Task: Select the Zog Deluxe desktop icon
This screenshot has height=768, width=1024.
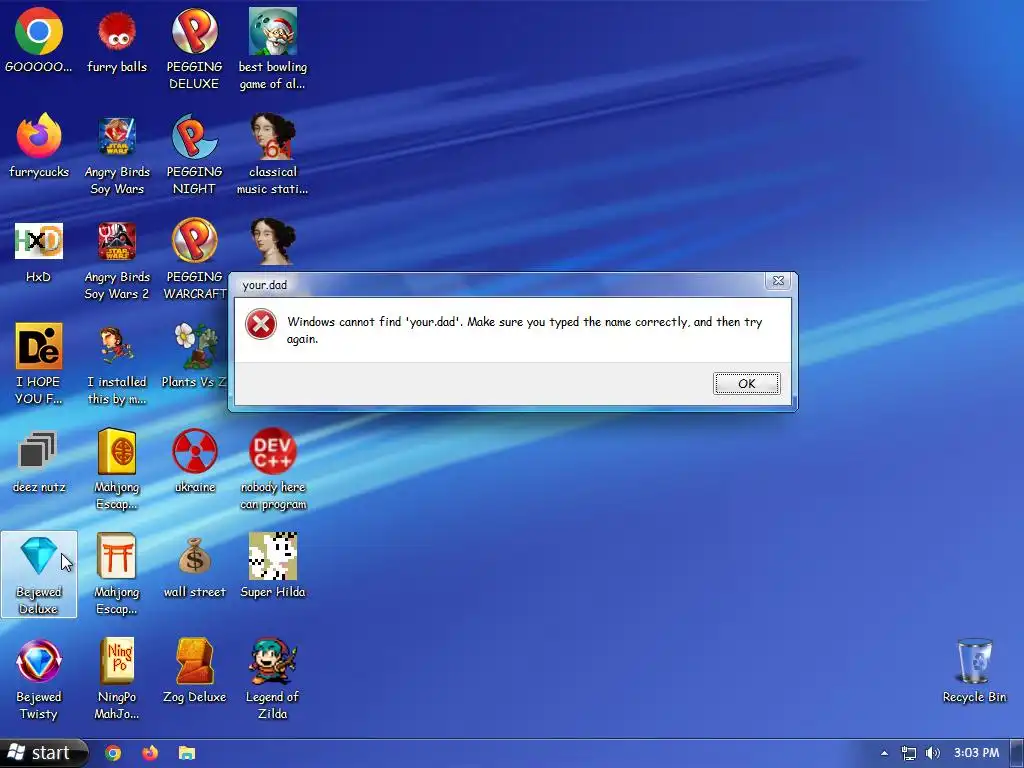Action: (x=195, y=671)
